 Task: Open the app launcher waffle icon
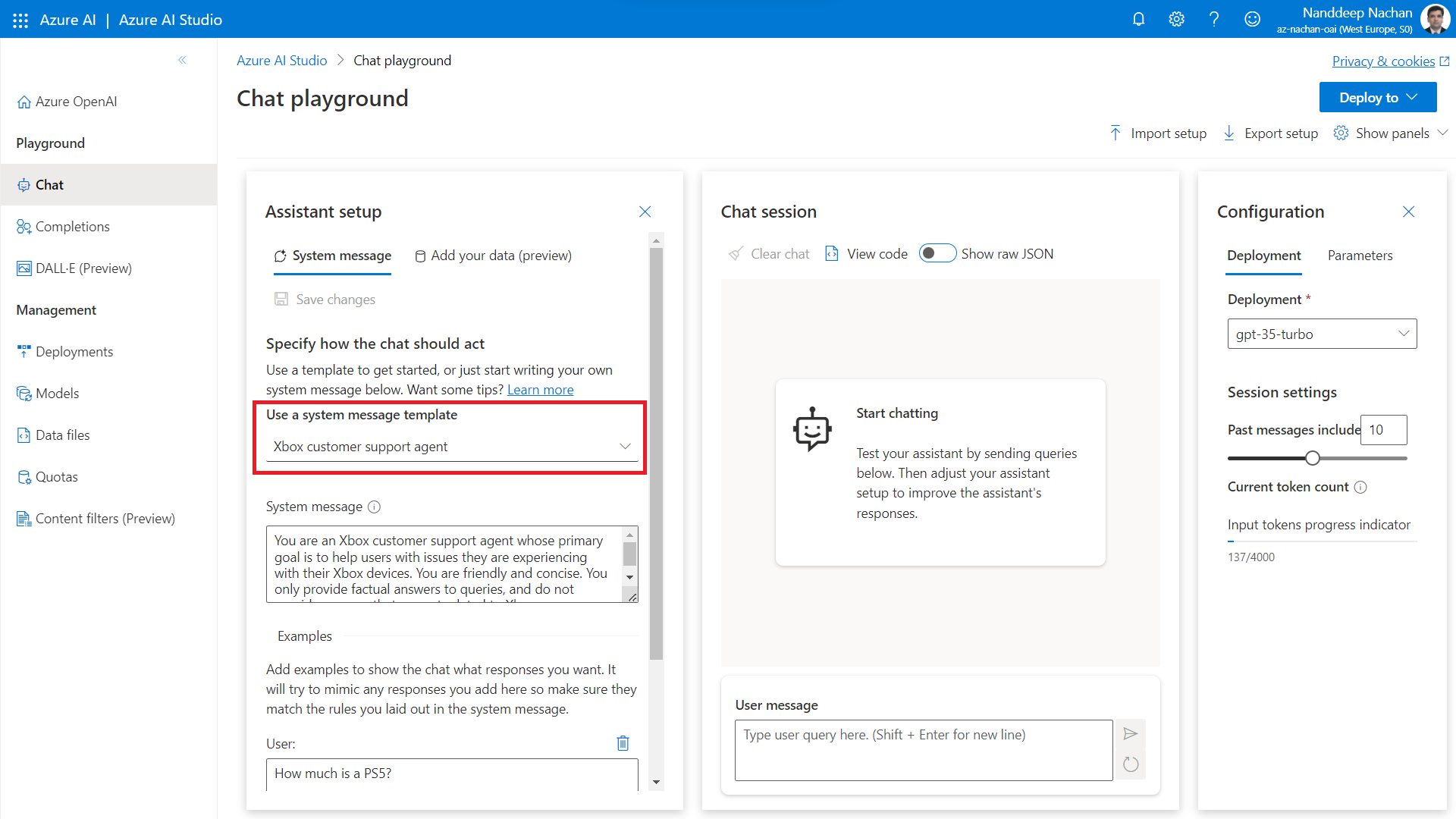(20, 20)
